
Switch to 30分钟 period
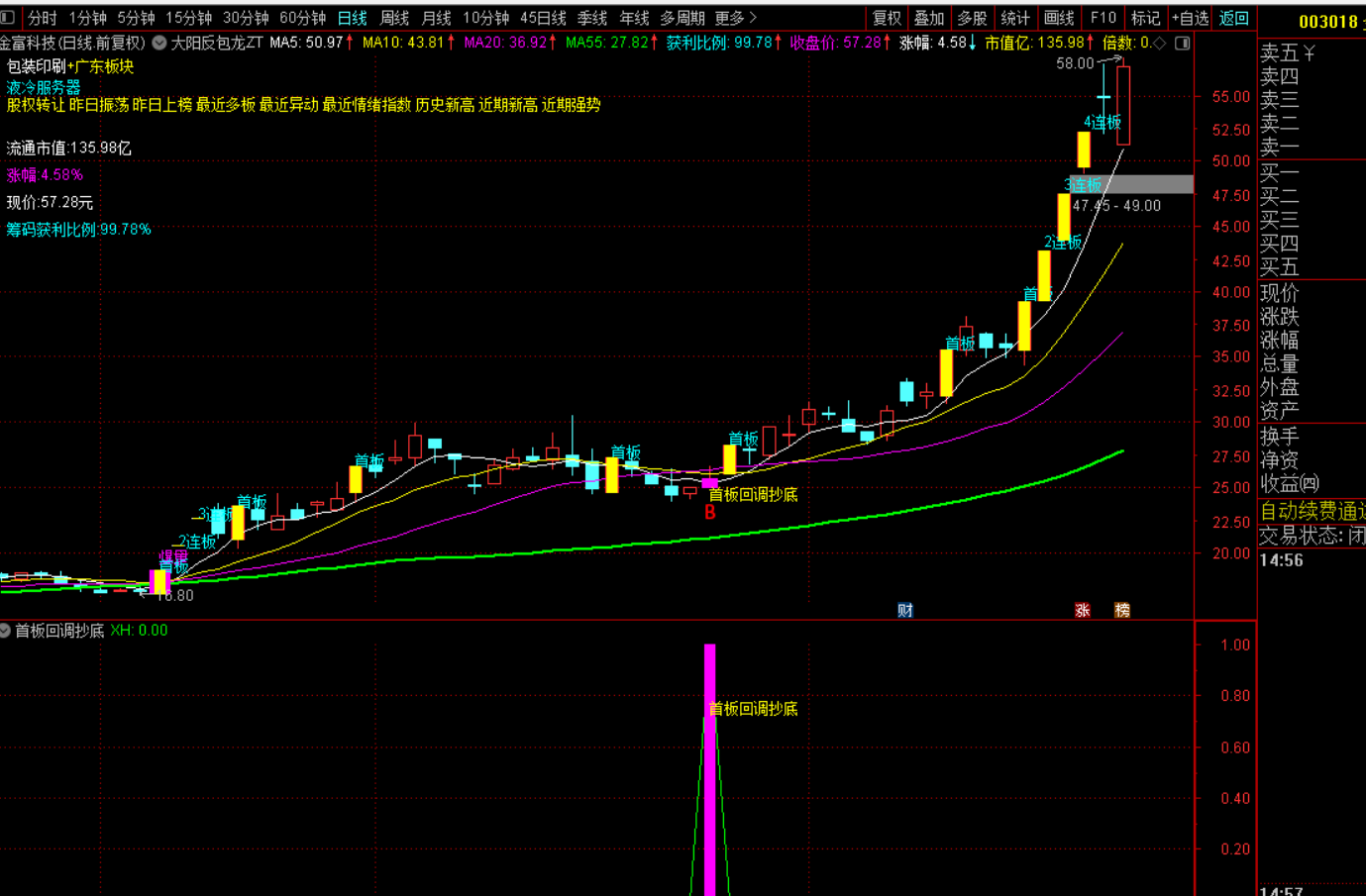coord(246,18)
